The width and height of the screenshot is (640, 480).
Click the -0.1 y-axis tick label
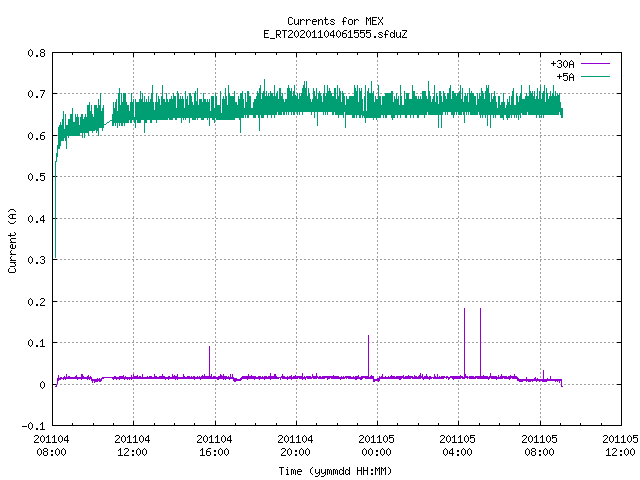click(x=33, y=426)
